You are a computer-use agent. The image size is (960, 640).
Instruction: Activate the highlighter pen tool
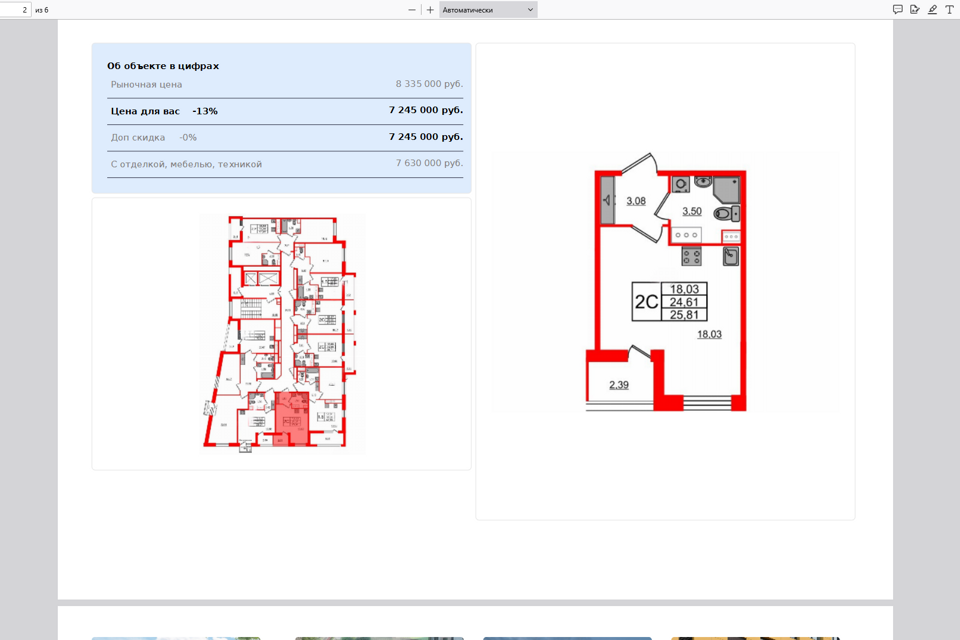point(932,9)
